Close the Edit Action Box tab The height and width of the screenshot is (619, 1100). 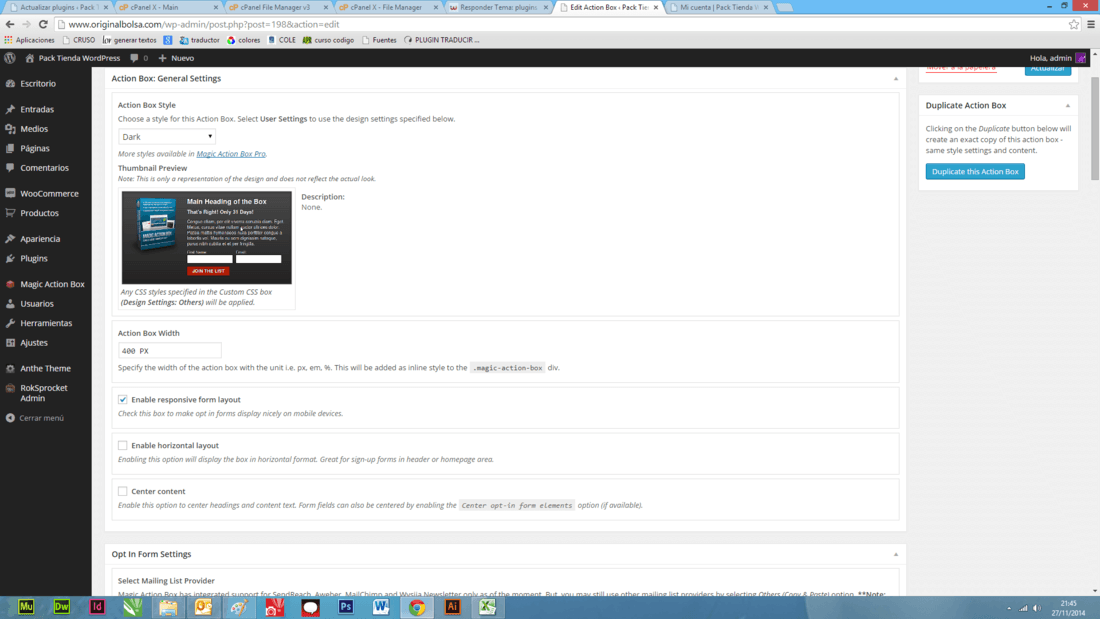pos(656,7)
